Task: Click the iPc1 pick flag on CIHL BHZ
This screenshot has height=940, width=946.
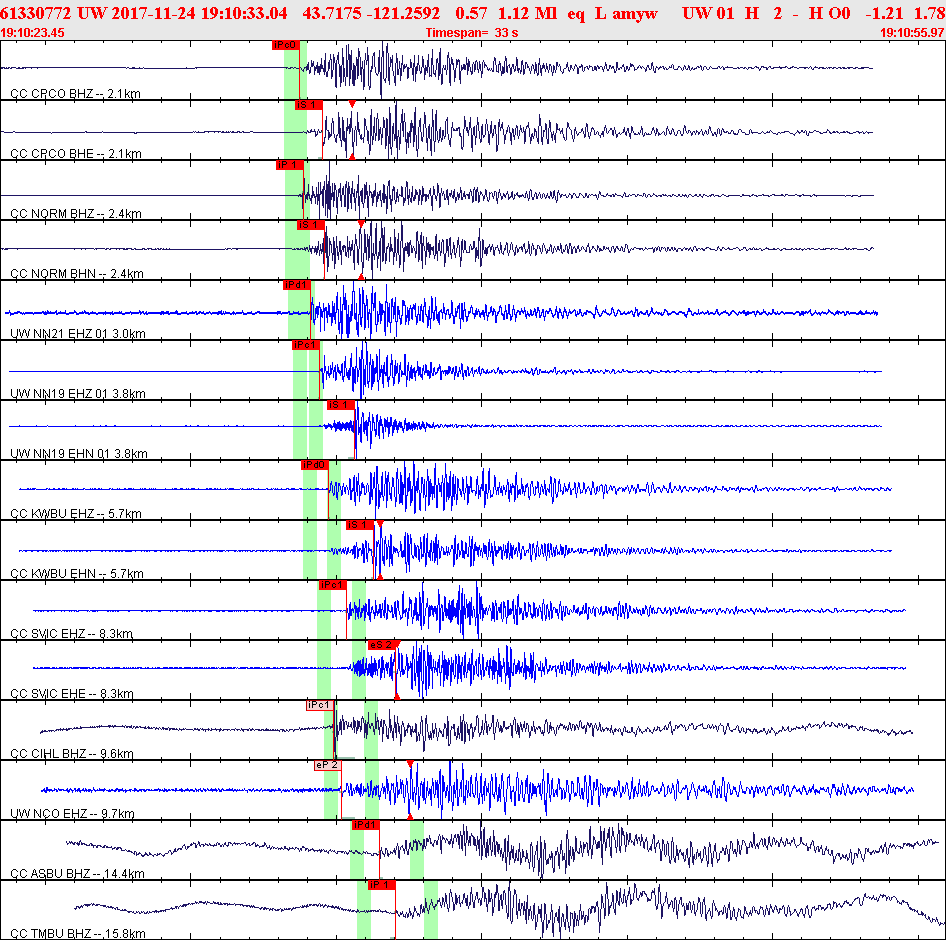Action: click(320, 705)
